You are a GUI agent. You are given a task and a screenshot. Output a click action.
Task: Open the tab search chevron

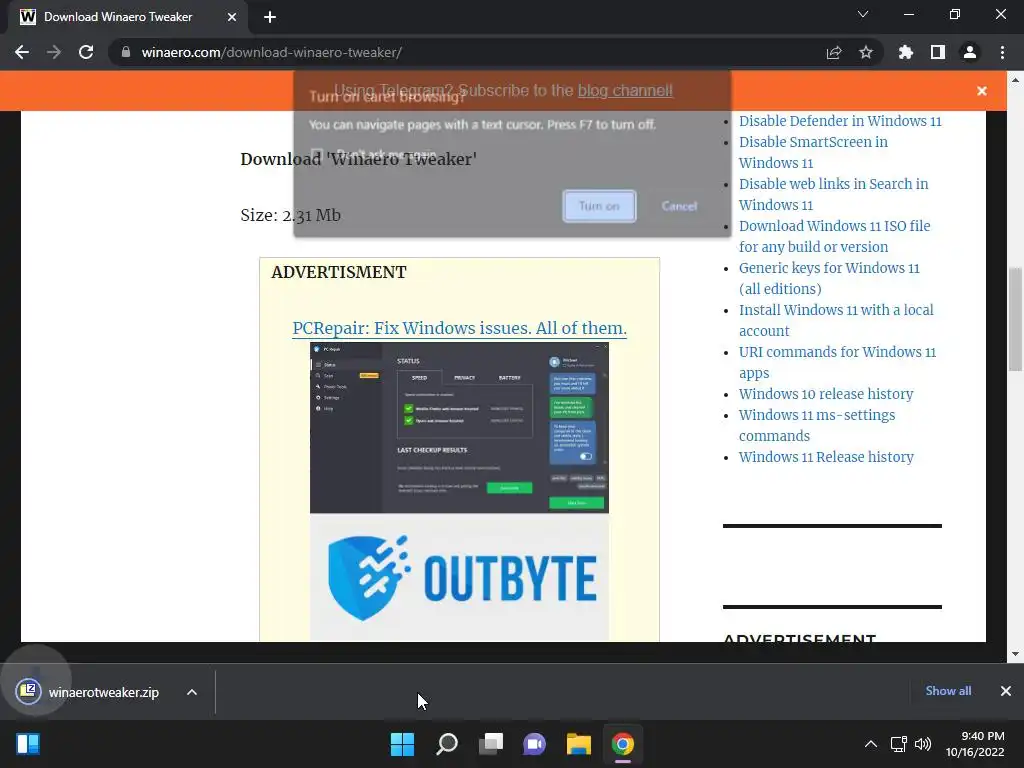pos(863,14)
